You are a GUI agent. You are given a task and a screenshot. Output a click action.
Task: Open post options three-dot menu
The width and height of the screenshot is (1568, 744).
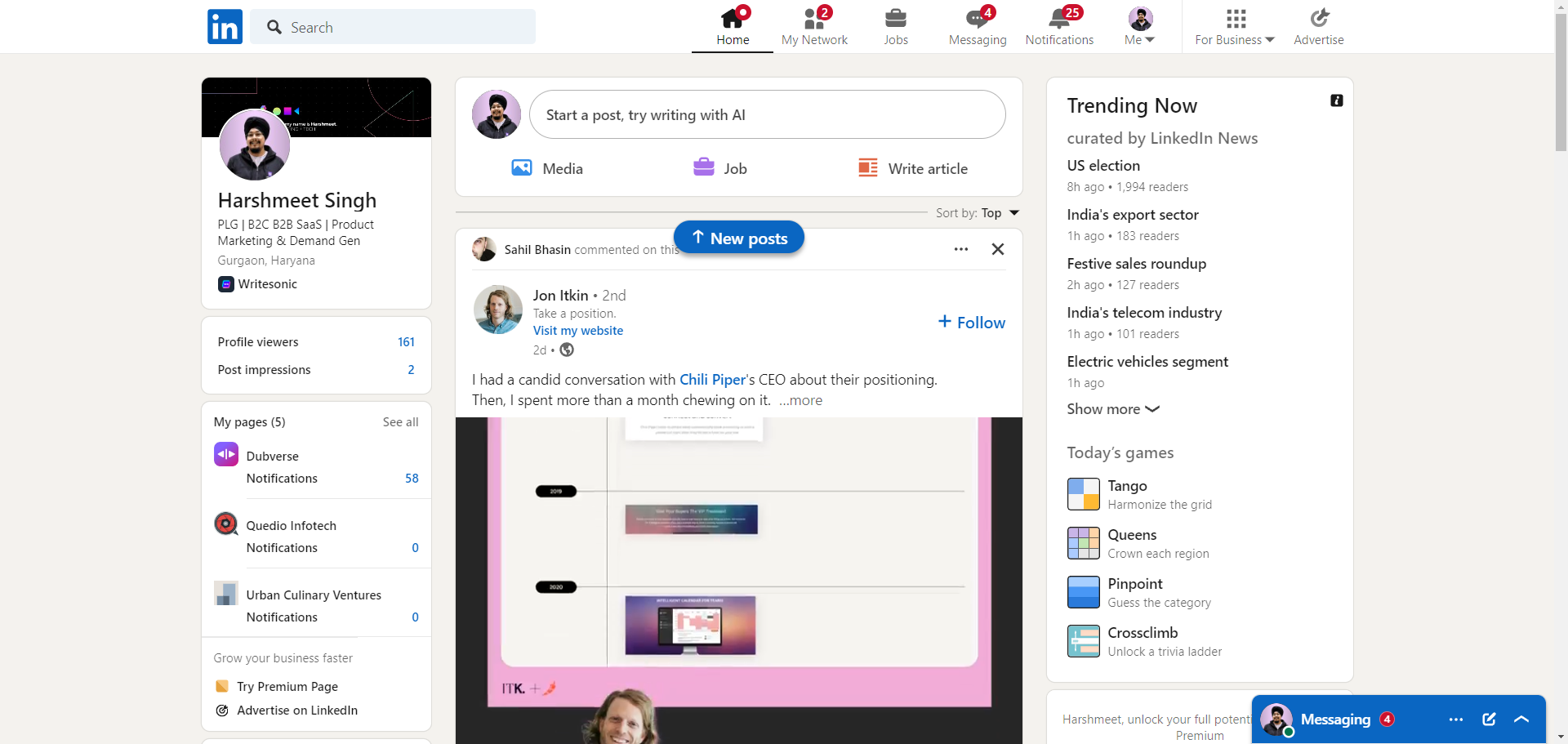961,249
